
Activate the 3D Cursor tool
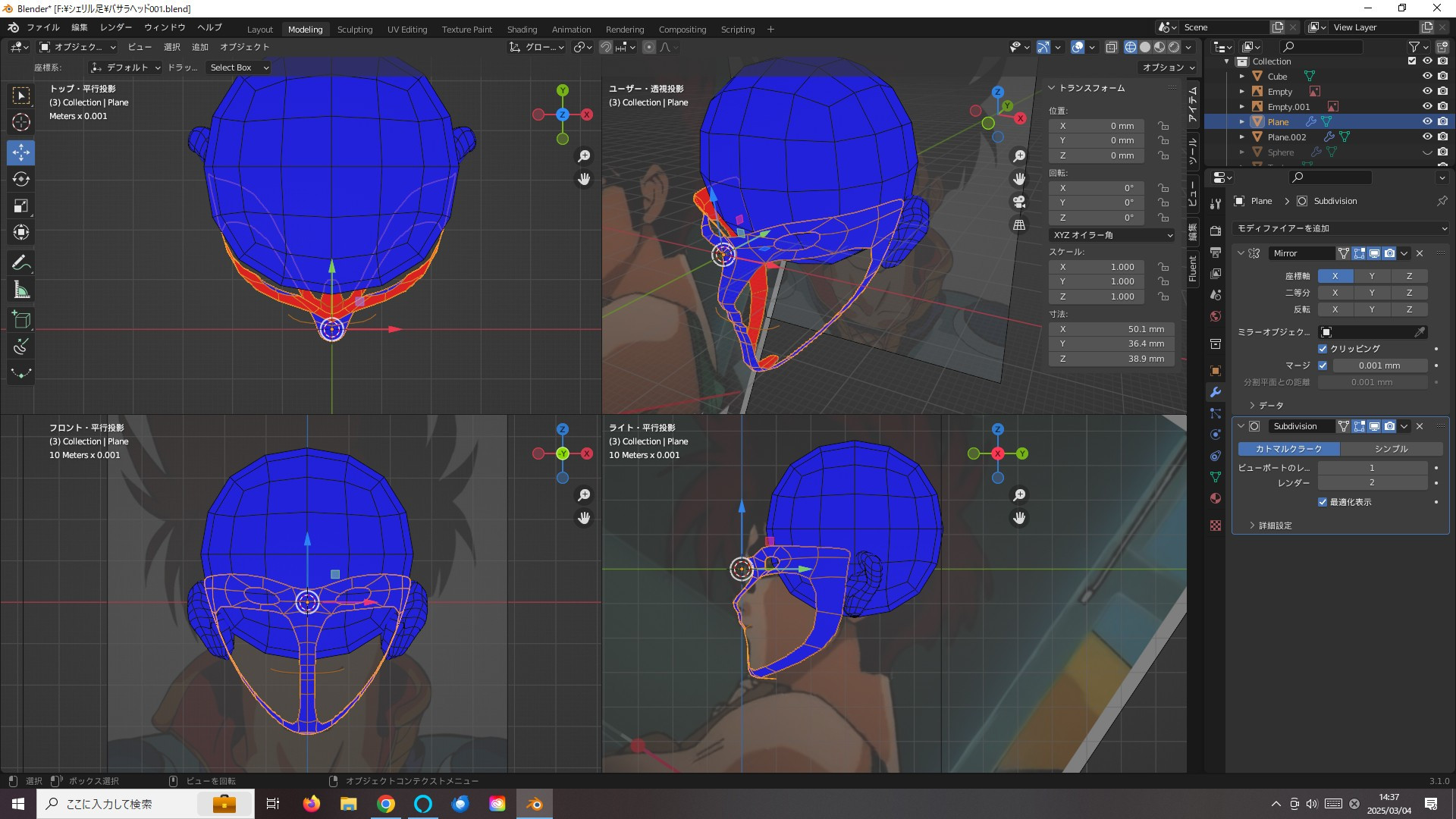21,122
